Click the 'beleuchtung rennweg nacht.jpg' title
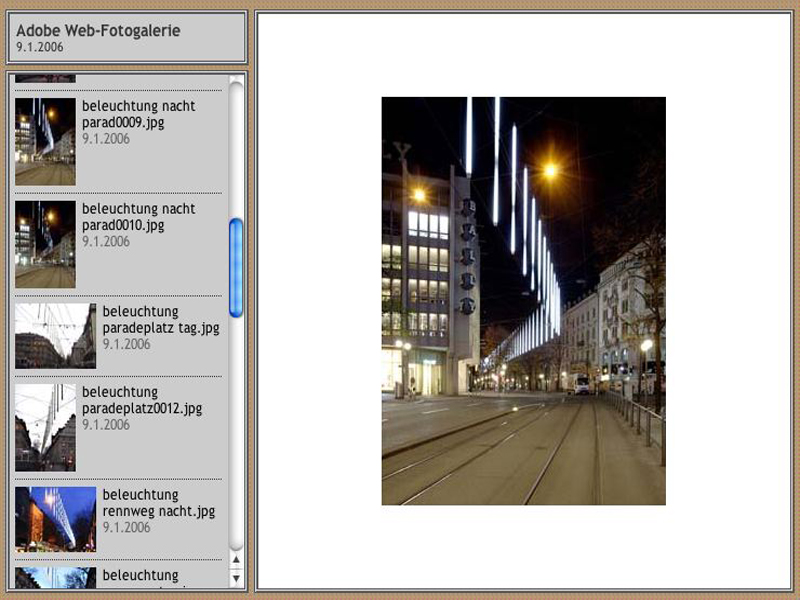This screenshot has height=600, width=800. (x=159, y=503)
